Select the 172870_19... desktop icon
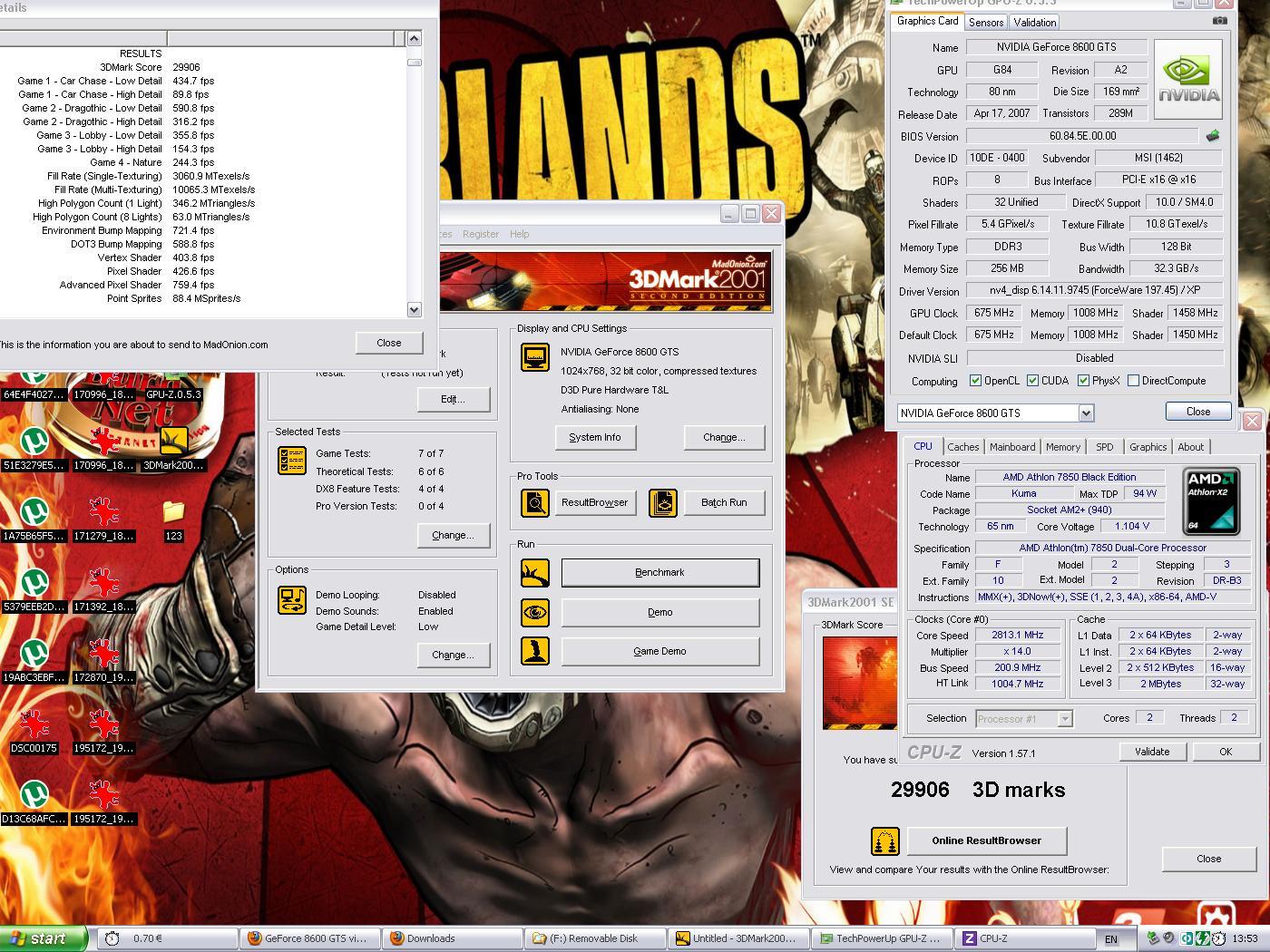This screenshot has width=1270, height=952. pos(103,661)
